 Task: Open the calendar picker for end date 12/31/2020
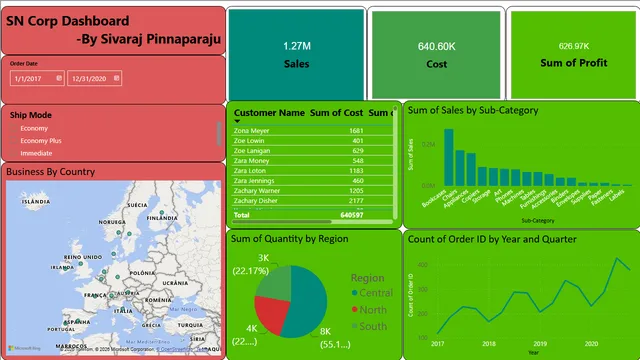[116, 78]
